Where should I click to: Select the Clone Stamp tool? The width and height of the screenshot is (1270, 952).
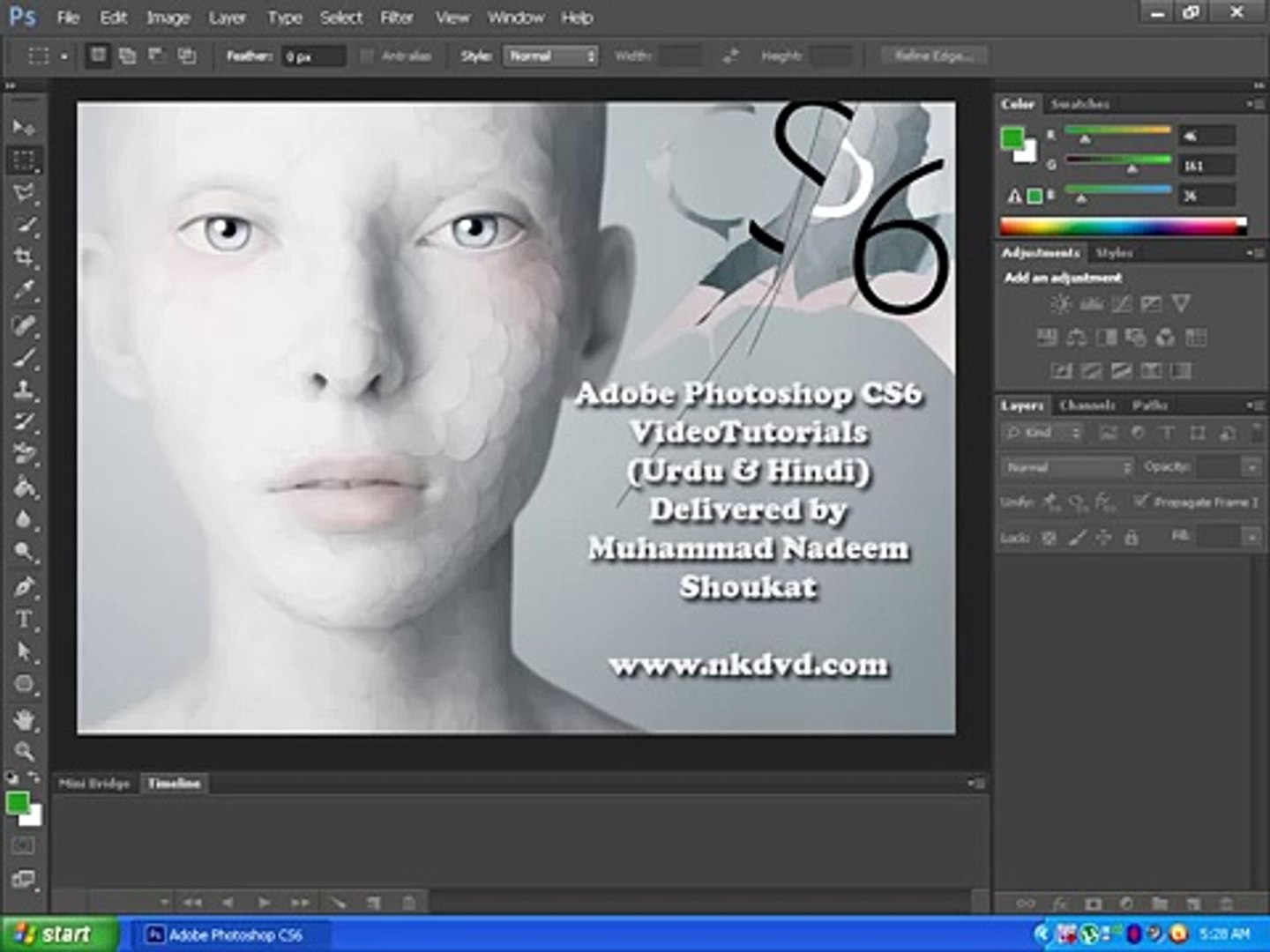[x=24, y=389]
